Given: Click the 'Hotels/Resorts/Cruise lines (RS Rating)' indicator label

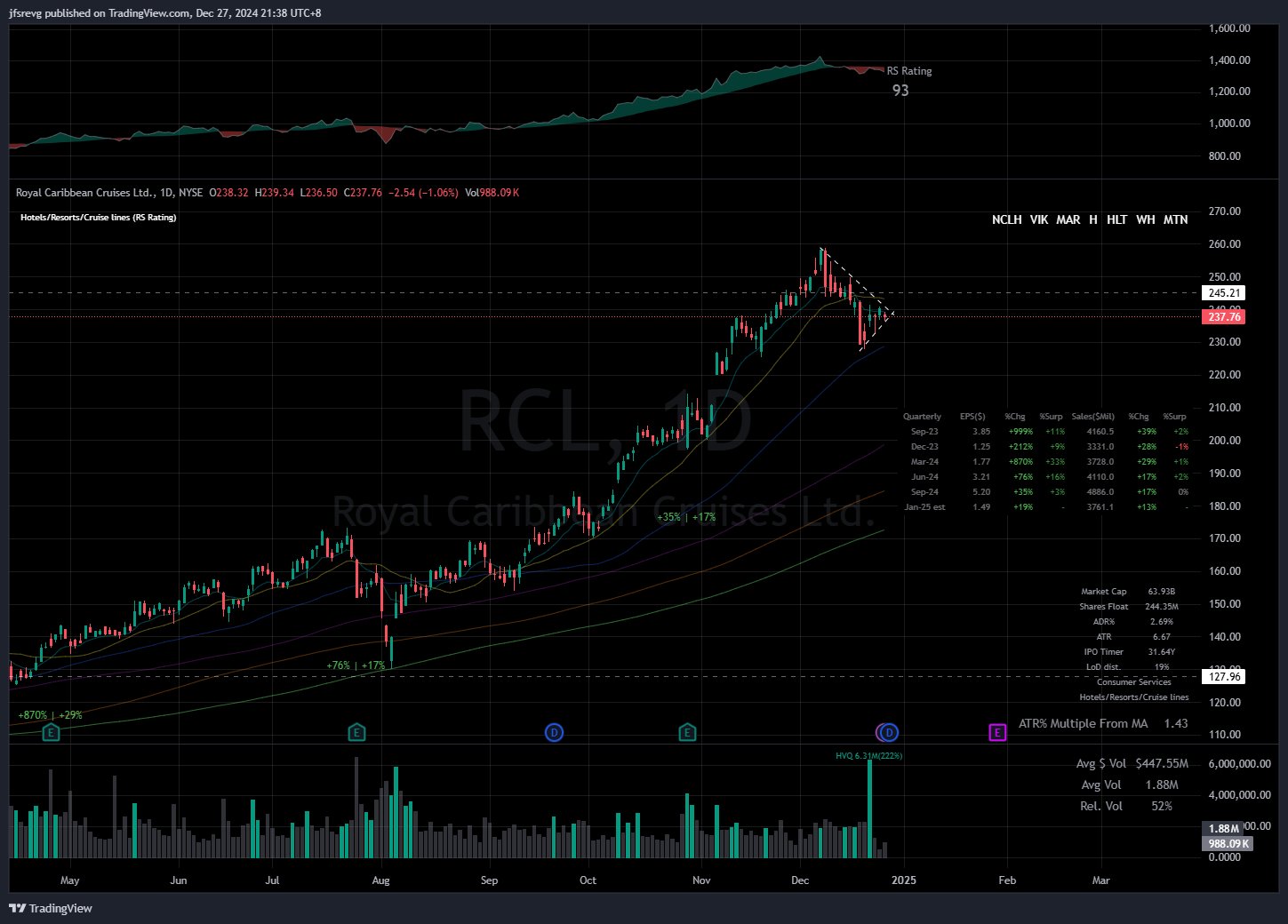Looking at the screenshot, I should tap(98, 218).
